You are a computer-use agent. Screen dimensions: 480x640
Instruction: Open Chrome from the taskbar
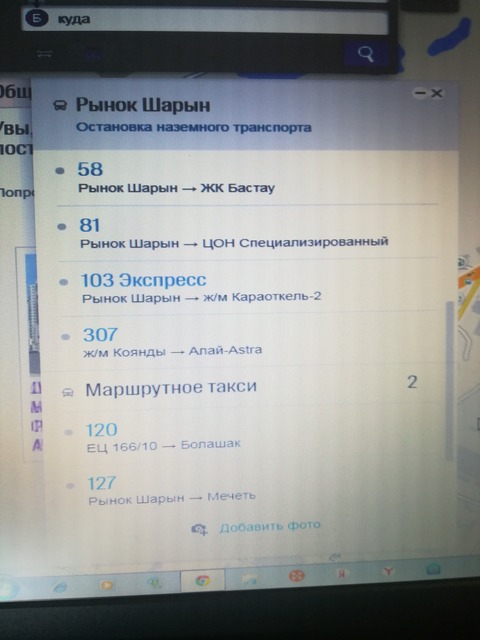pyautogui.click(x=202, y=581)
